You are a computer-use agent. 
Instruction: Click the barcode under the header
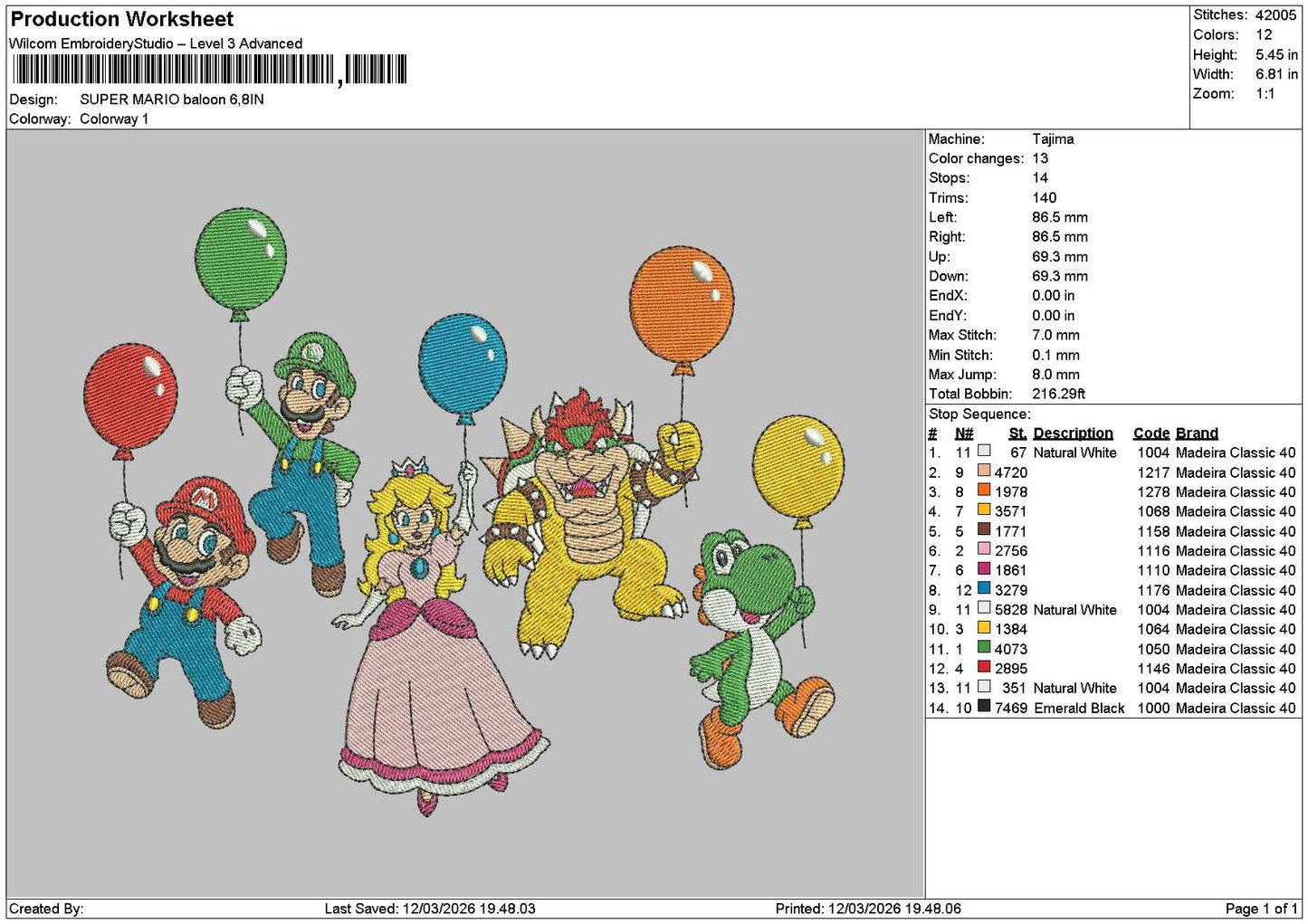[x=209, y=70]
